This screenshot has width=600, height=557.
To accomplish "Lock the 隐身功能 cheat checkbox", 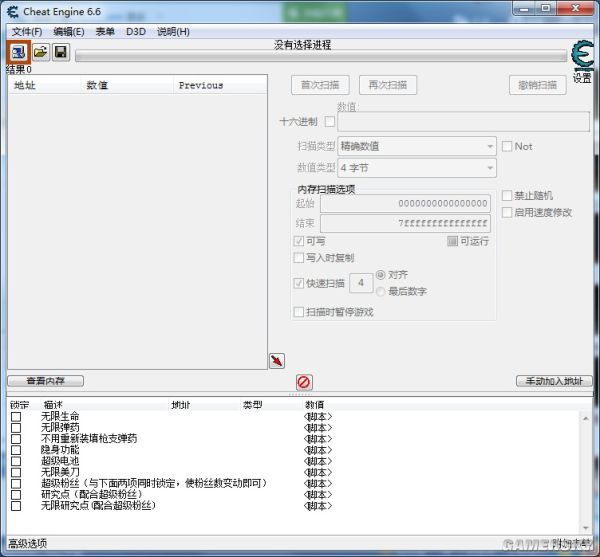I will pyautogui.click(x=16, y=450).
